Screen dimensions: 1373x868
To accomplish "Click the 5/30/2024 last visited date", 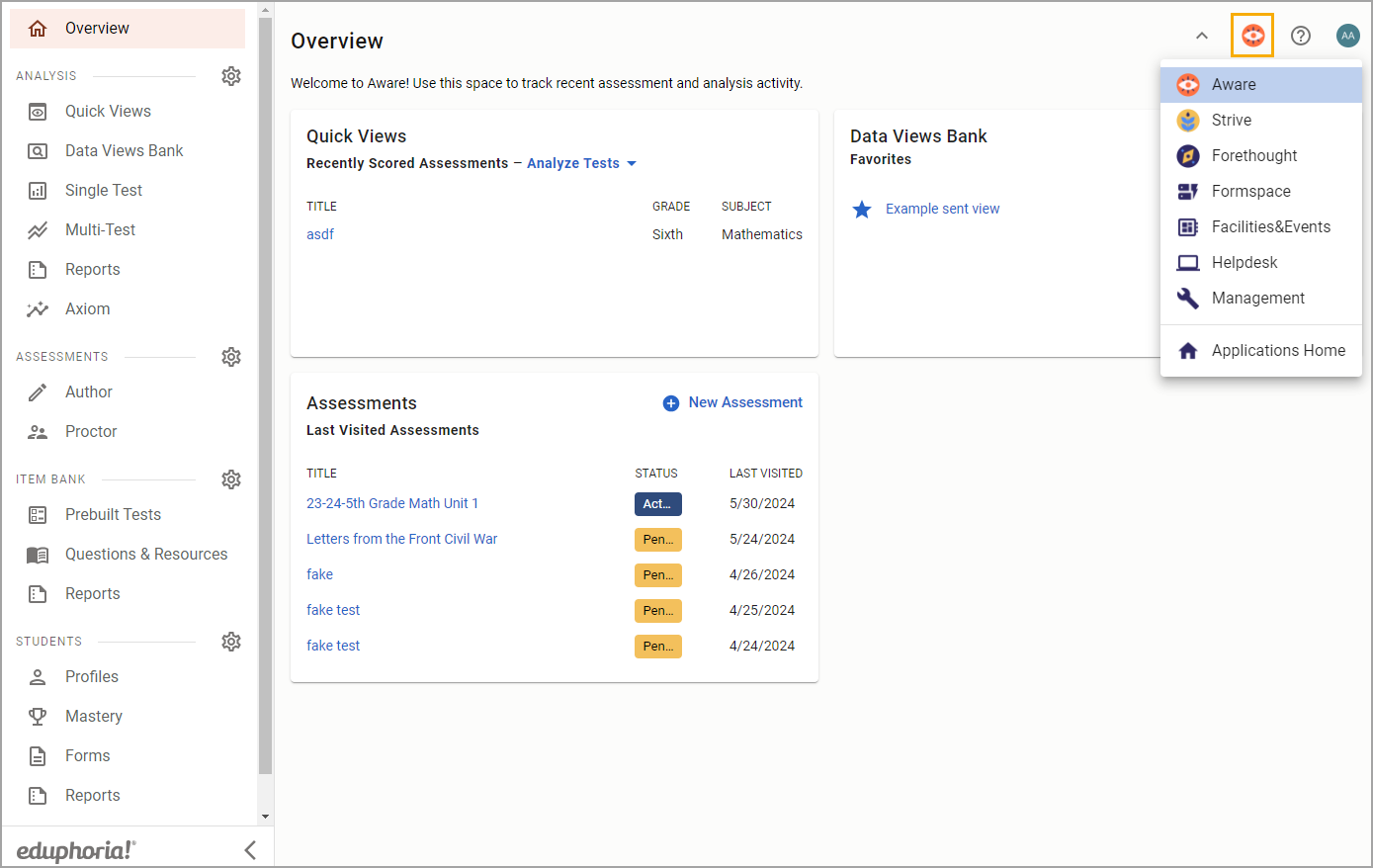I will (x=762, y=503).
